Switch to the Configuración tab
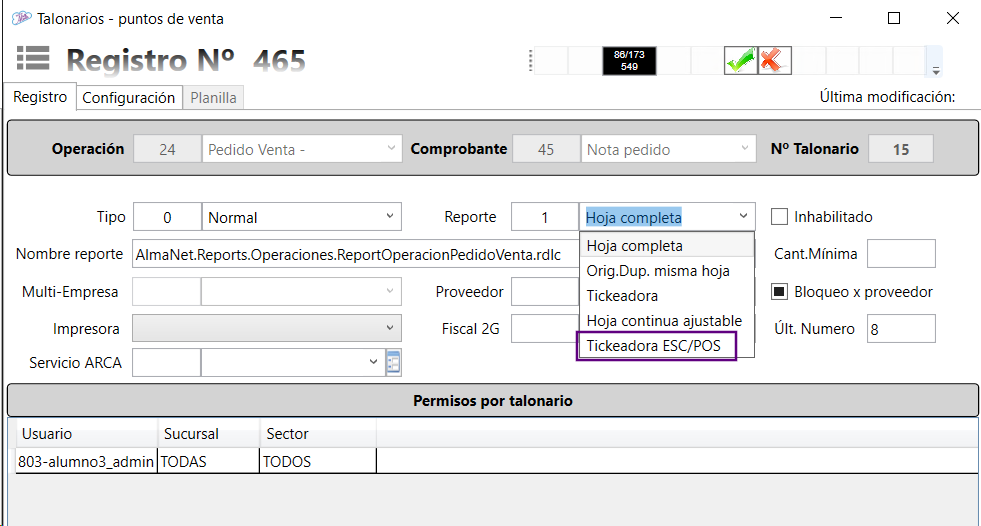Viewport: 981px width, 526px height. [x=128, y=97]
